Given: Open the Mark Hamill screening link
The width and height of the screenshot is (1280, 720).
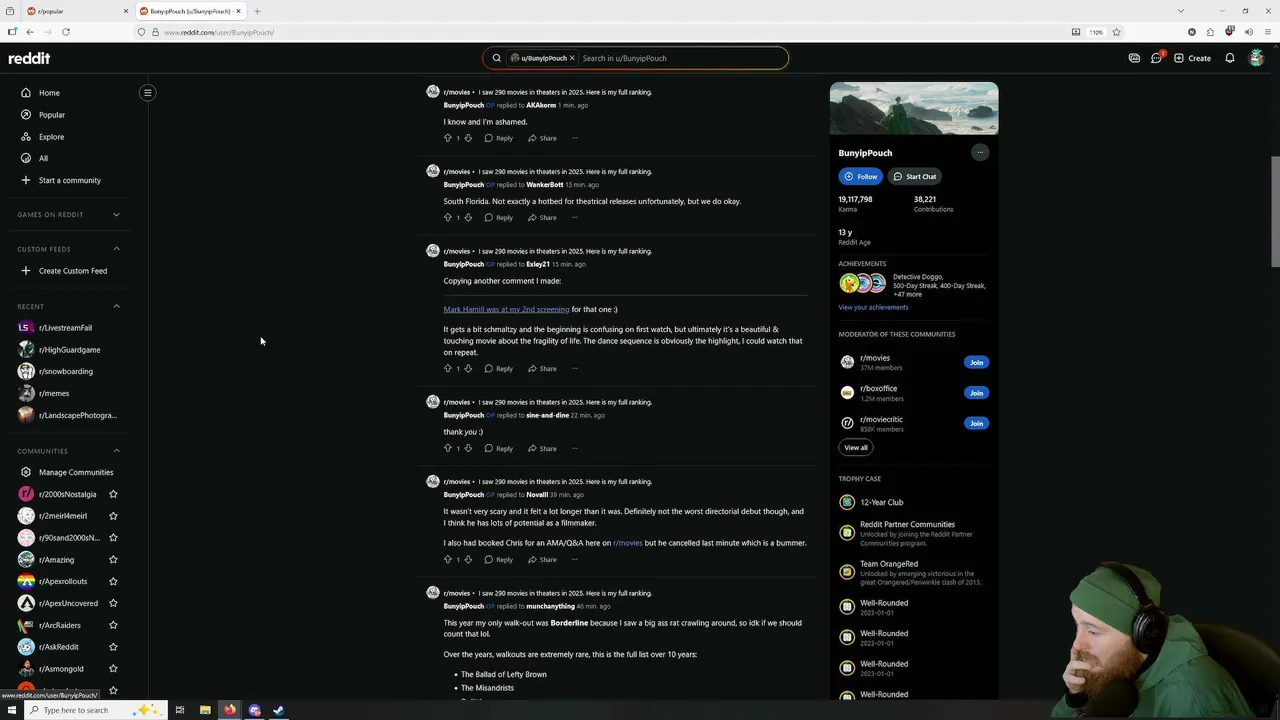Looking at the screenshot, I should point(506,310).
